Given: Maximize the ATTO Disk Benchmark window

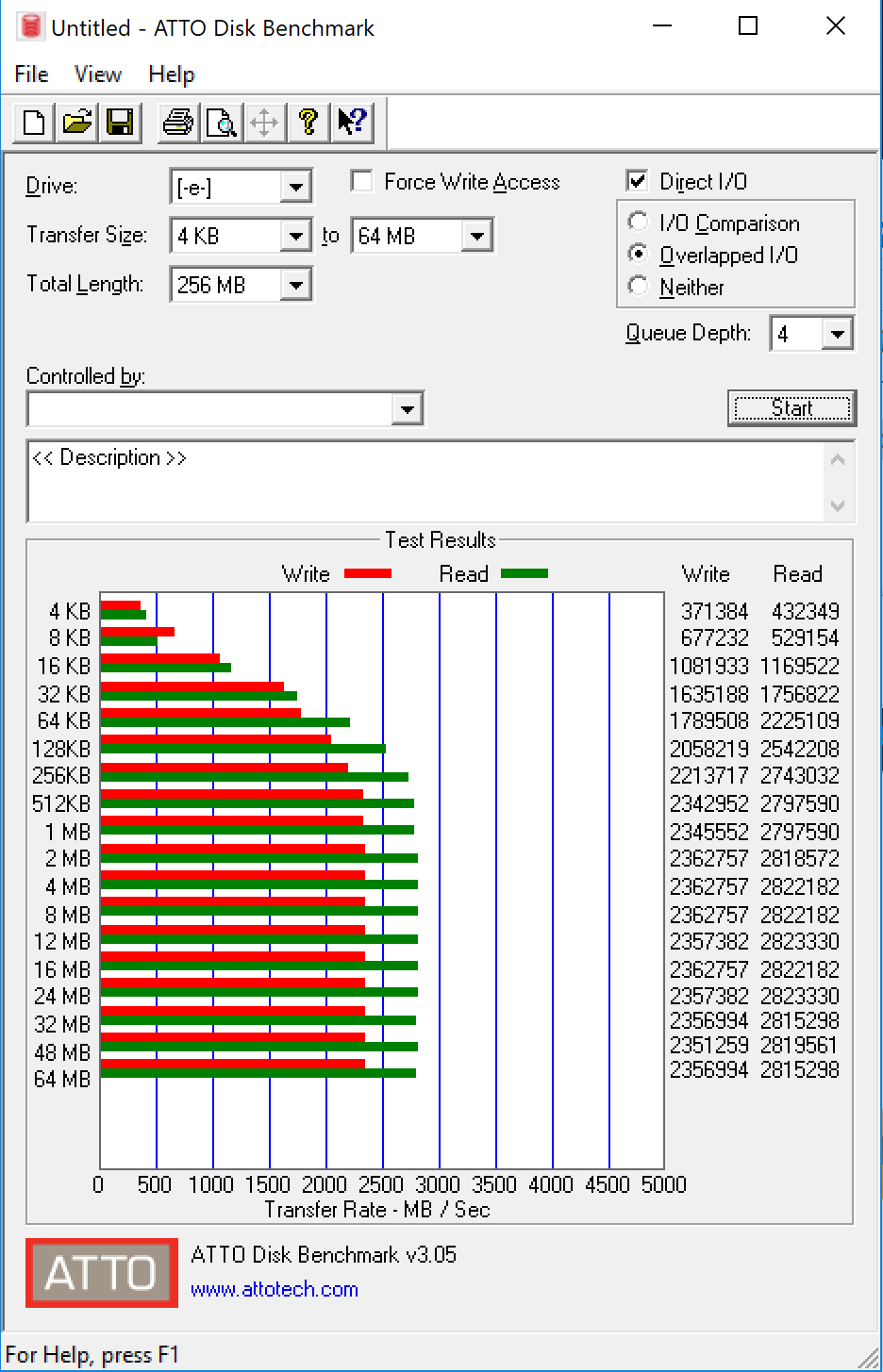Looking at the screenshot, I should point(748,26).
